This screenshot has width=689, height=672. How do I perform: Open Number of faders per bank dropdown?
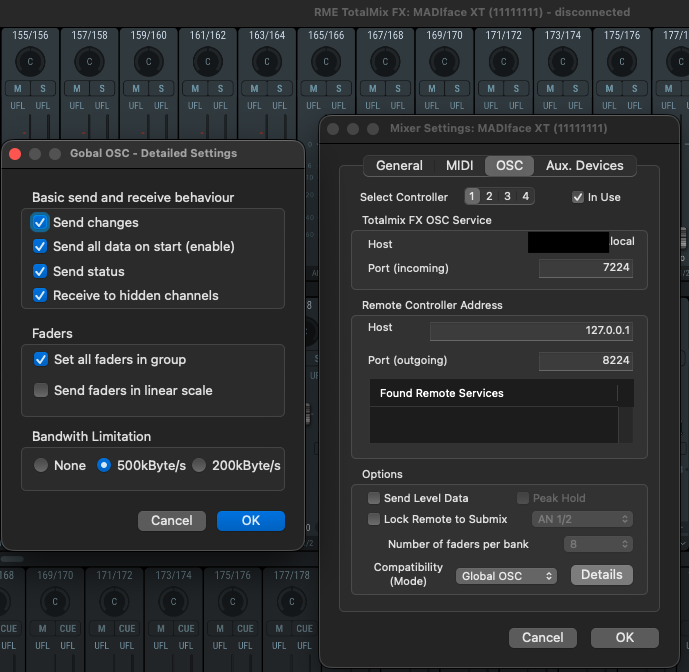coord(598,544)
